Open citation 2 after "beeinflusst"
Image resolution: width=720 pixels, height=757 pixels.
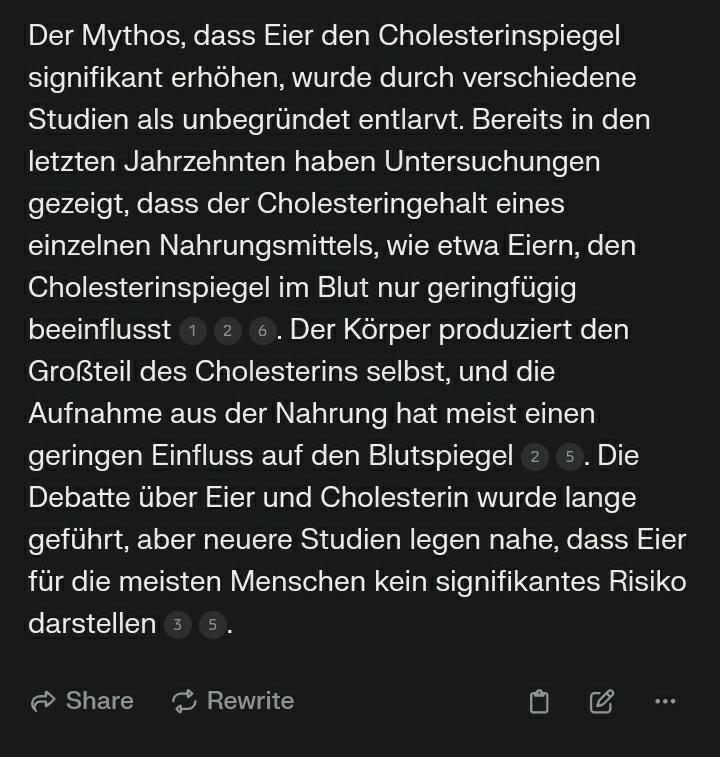click(x=227, y=331)
